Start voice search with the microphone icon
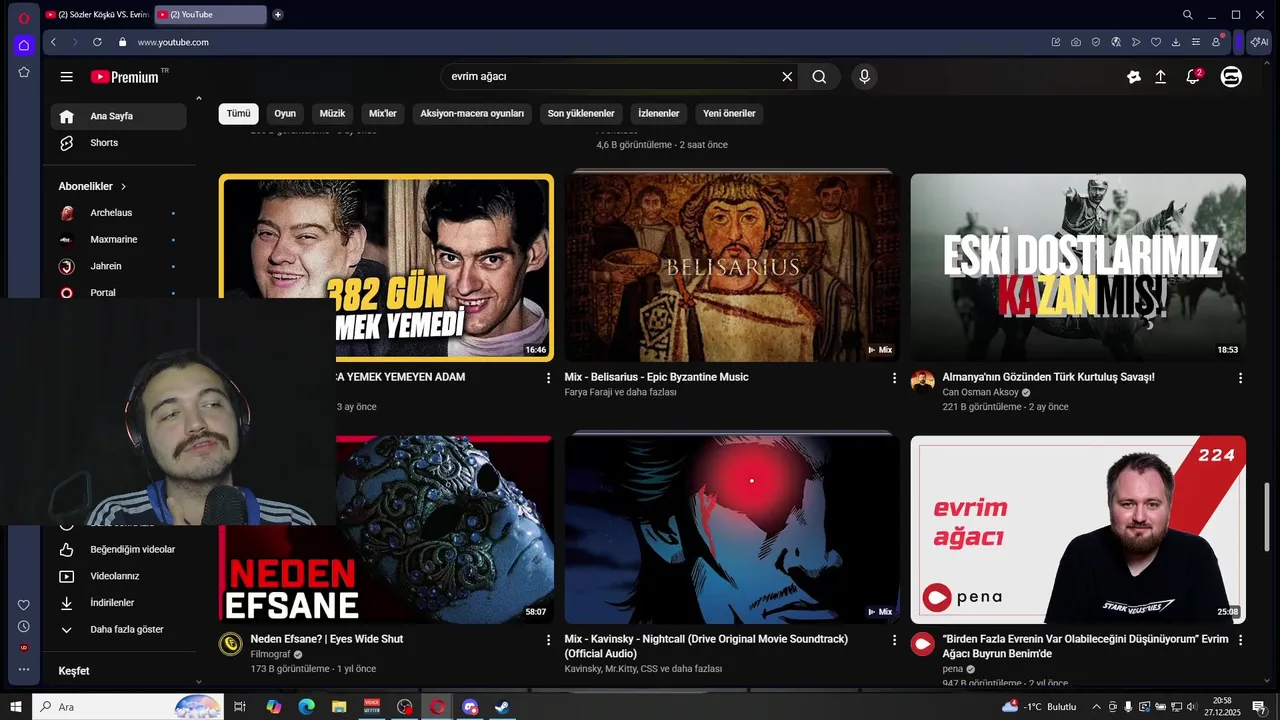Viewport: 1280px width, 720px height. click(x=865, y=77)
